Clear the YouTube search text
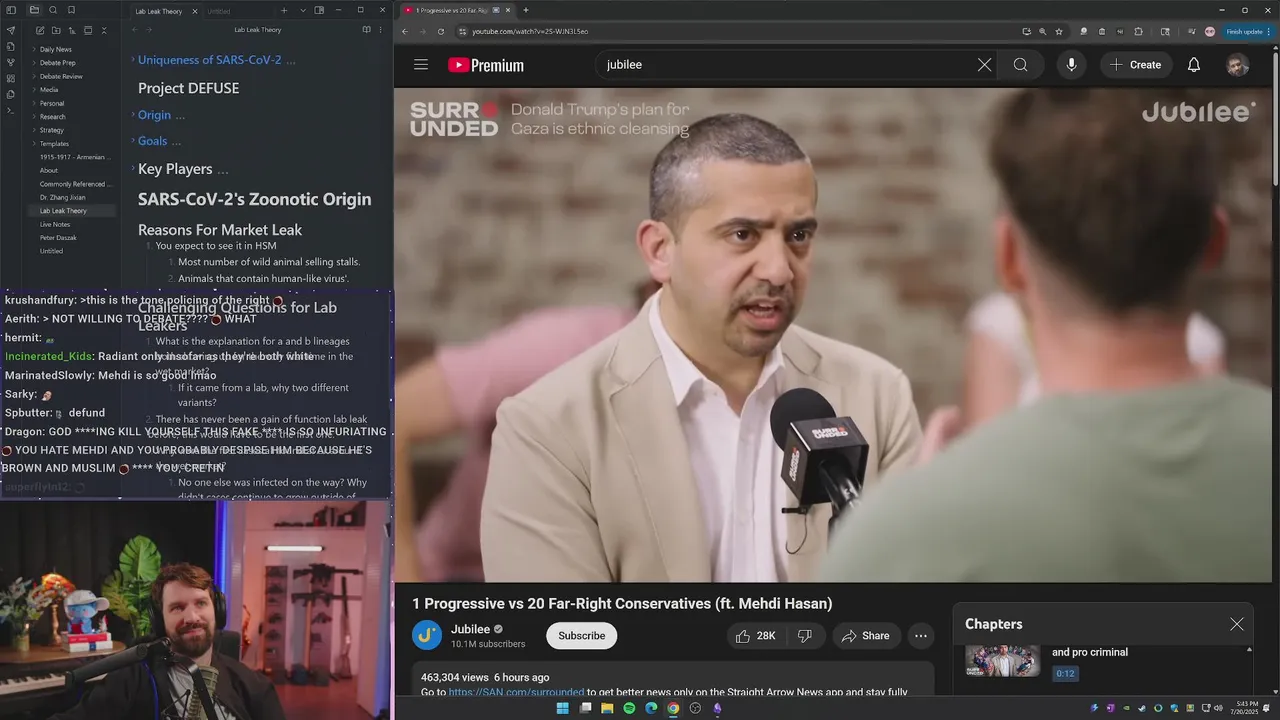 tap(984, 65)
